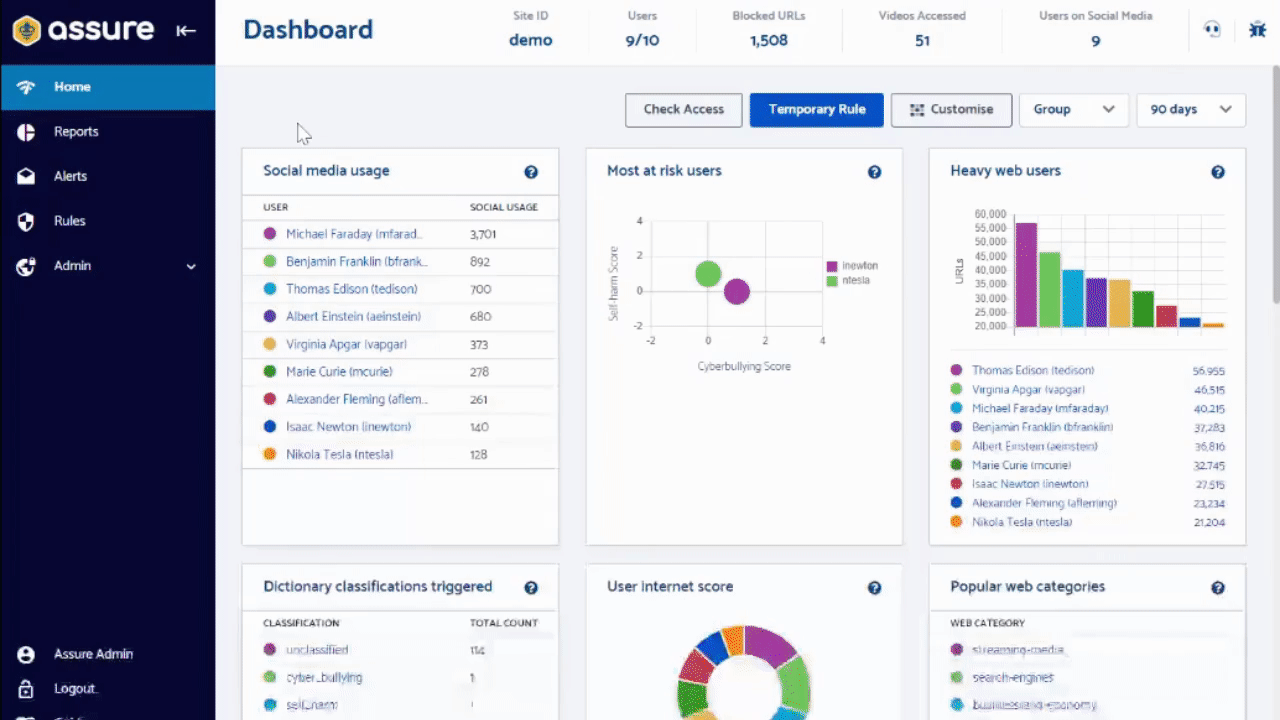Open support headset icon in header
This screenshot has height=720, width=1280.
click(x=1212, y=30)
